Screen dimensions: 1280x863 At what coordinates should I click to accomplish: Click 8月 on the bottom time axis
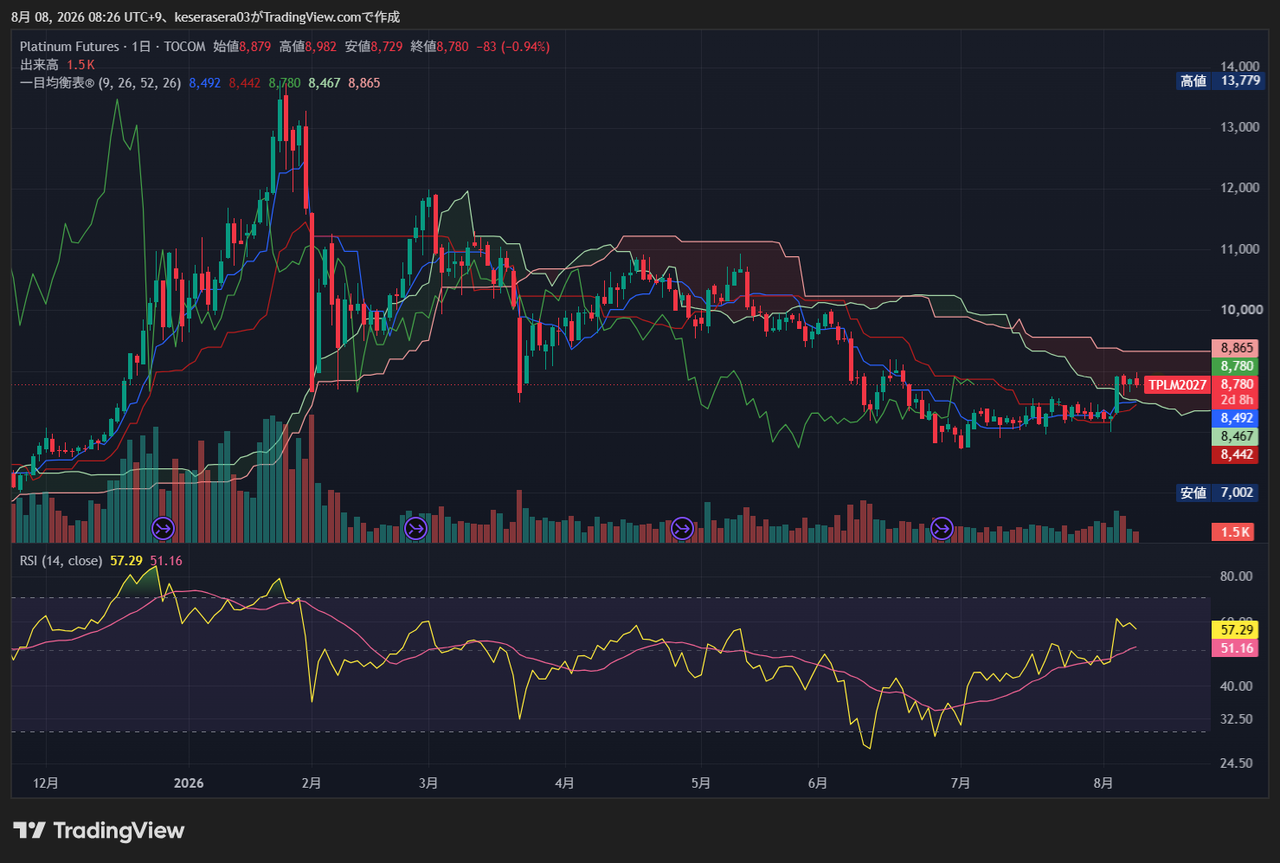(x=1102, y=784)
